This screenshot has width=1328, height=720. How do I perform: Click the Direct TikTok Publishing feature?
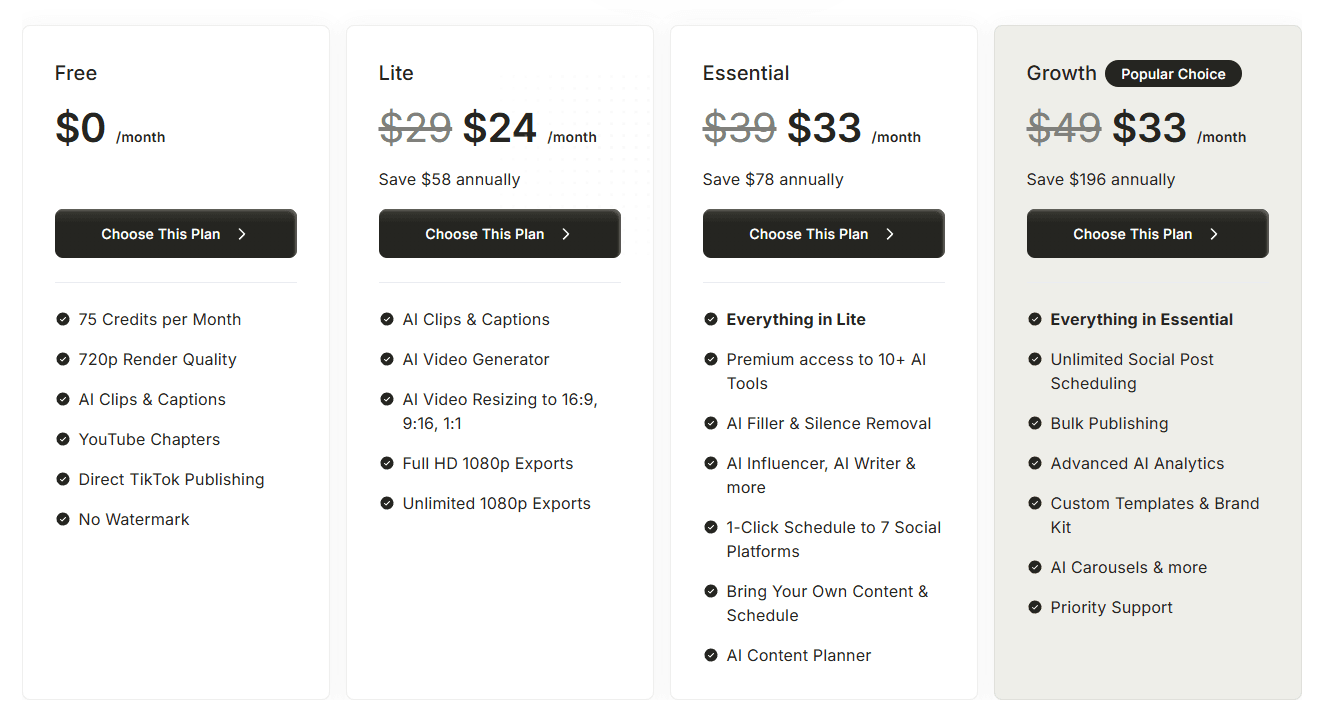point(171,480)
